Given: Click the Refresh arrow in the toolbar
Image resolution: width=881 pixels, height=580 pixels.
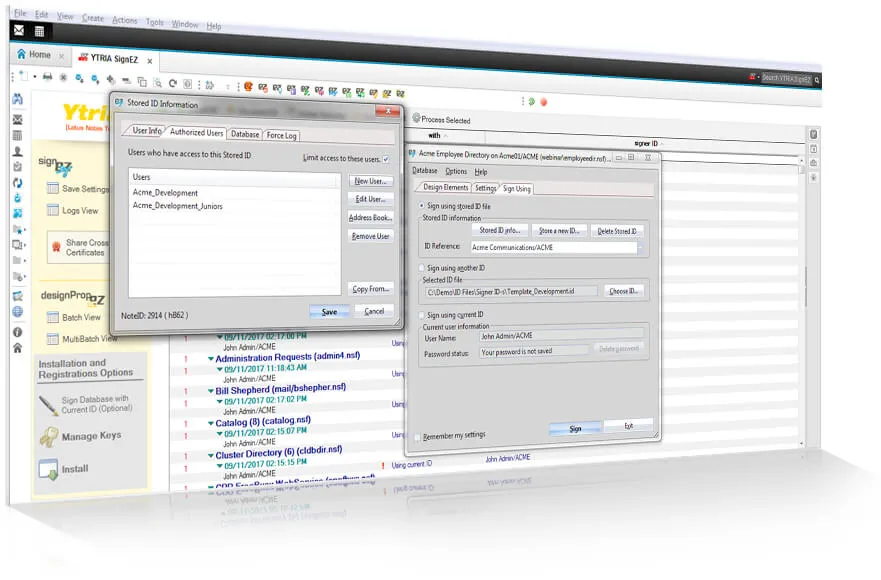Looking at the screenshot, I should click(x=173, y=83).
